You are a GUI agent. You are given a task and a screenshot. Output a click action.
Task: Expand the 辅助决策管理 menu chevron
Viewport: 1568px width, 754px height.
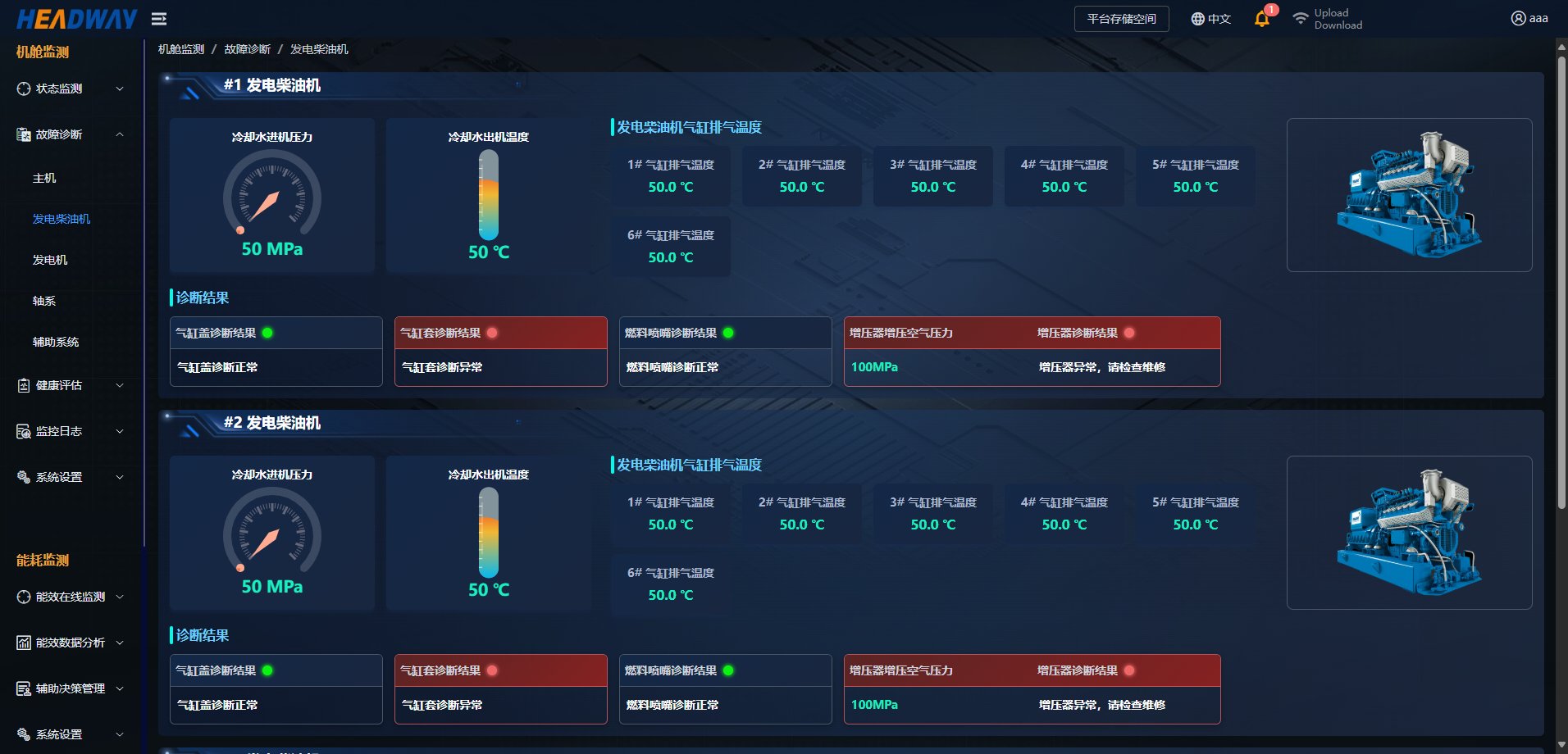click(120, 688)
